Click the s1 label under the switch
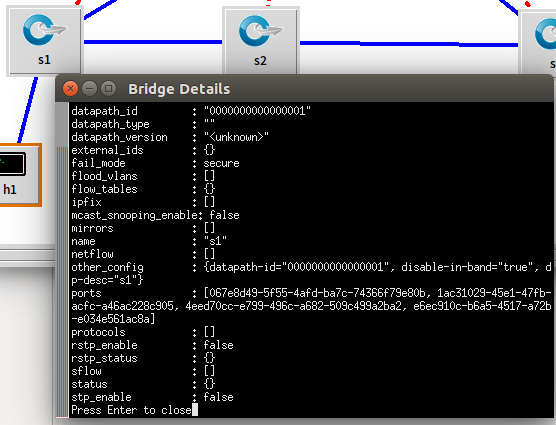 (44, 60)
